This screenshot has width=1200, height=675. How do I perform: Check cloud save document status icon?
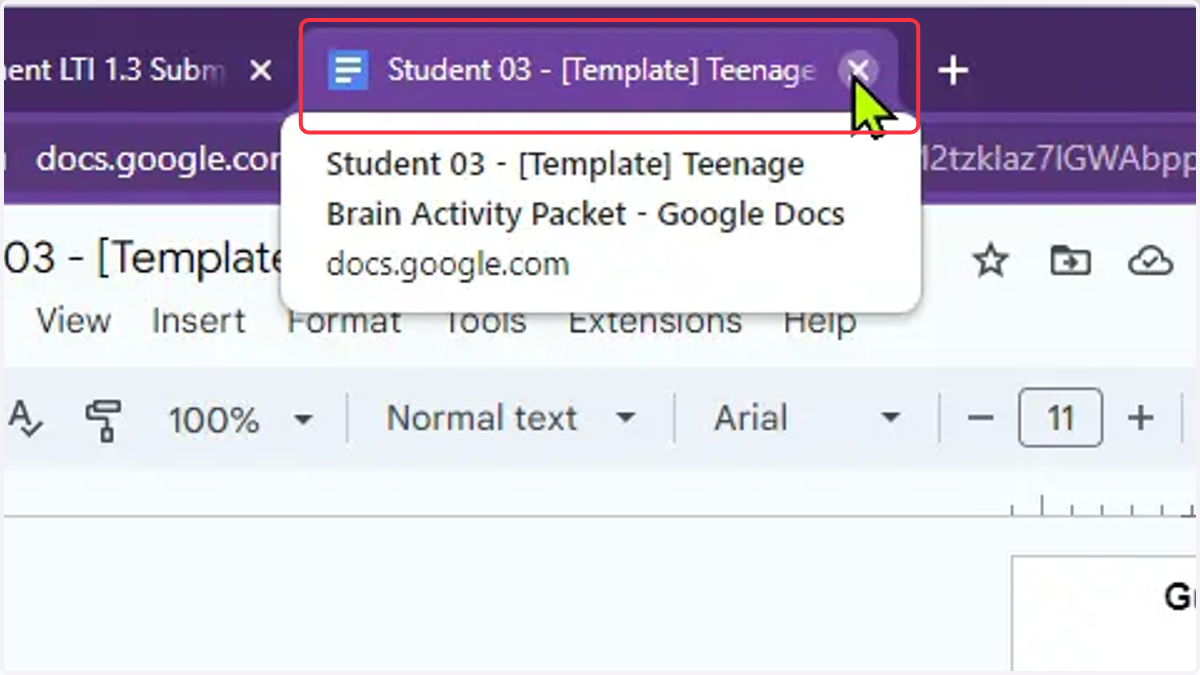click(1150, 261)
